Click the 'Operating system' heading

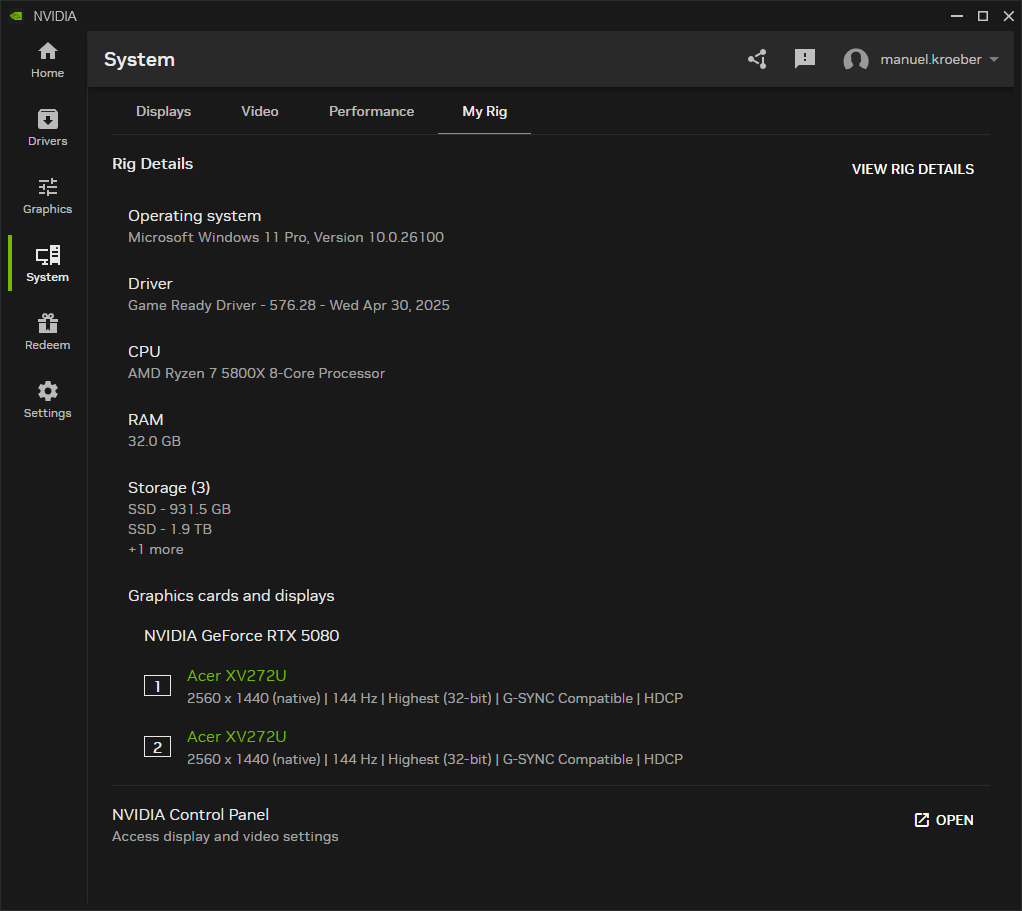point(194,216)
